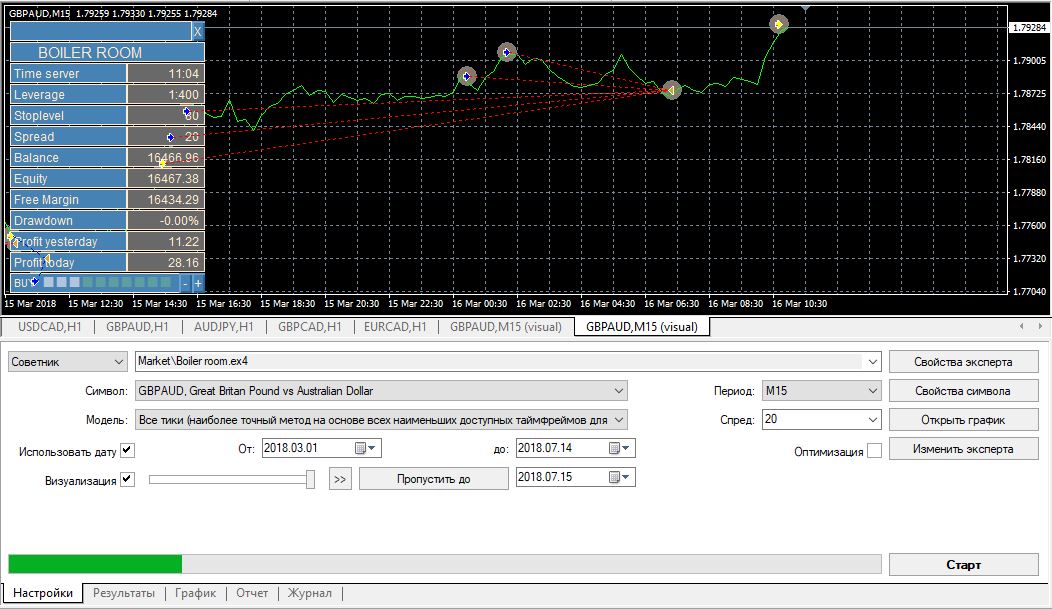Click the 'Свойства эксперта' button
The image size is (1052, 609).
pos(963,362)
